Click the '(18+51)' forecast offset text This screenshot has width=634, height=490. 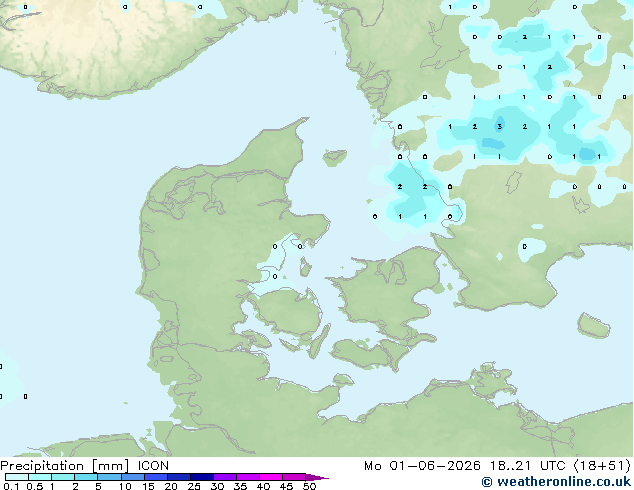coord(602,466)
